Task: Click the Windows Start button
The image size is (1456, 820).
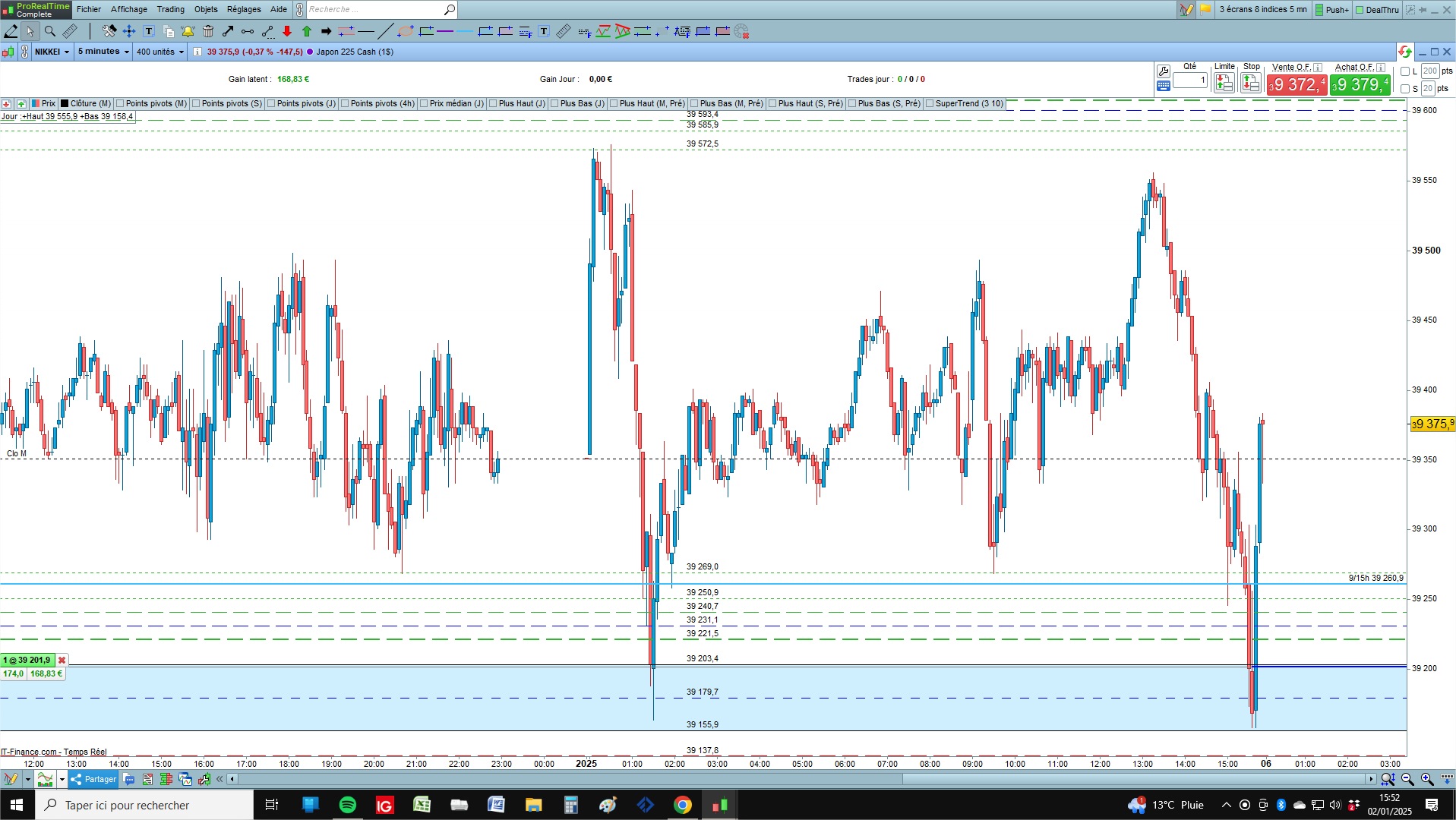Action: click(x=17, y=805)
